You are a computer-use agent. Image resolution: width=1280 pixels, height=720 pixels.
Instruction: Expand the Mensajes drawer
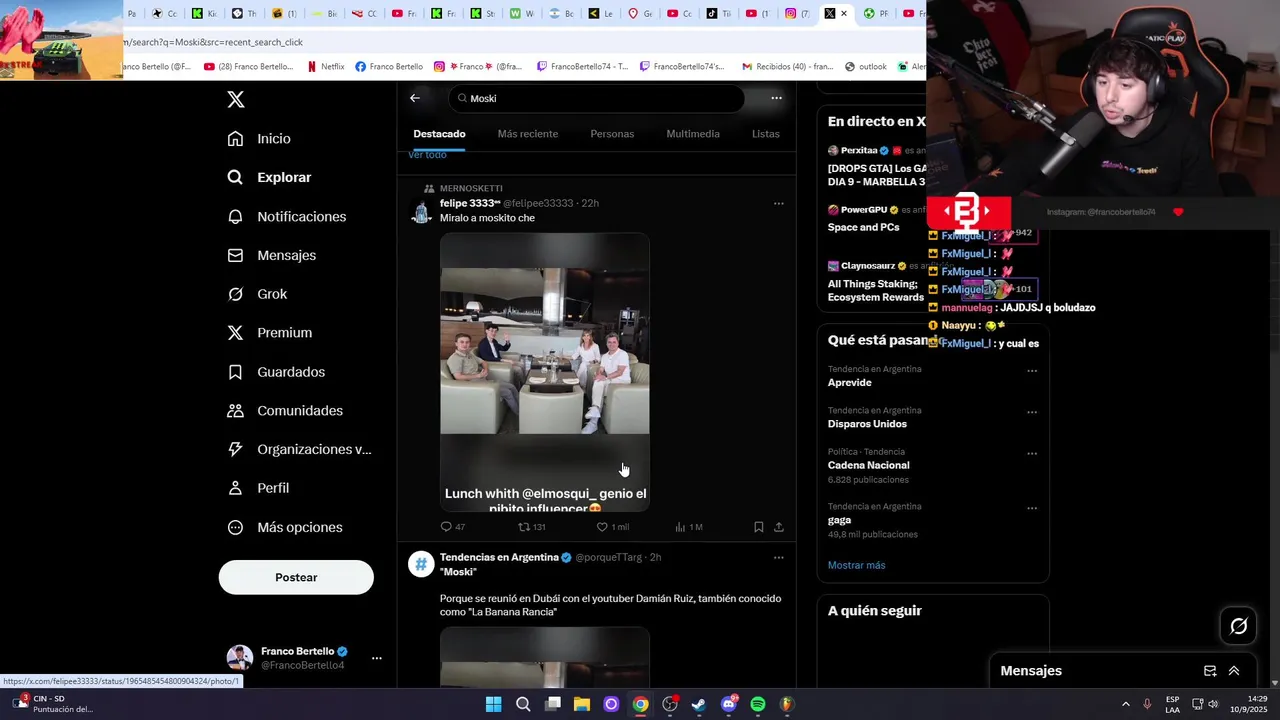pos(1234,671)
